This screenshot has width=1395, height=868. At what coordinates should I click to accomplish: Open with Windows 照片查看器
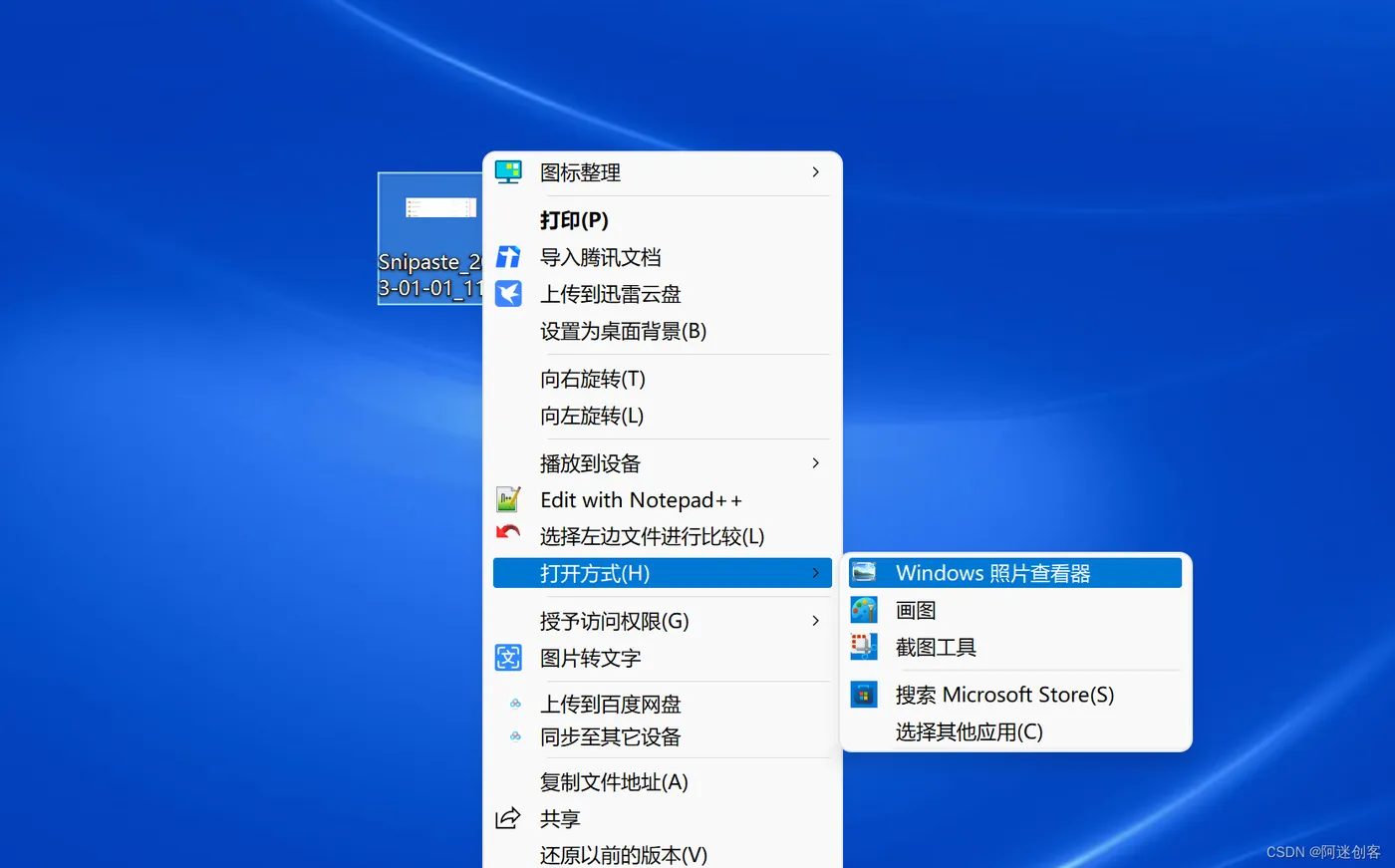pos(1015,573)
